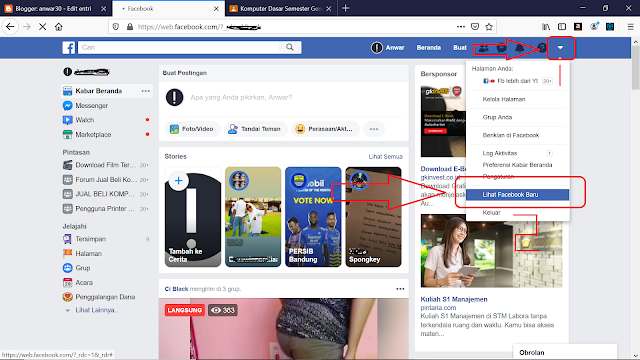Switch to Blogger anwar30 Edit entri tab
The image size is (640, 360).
[x=53, y=9]
